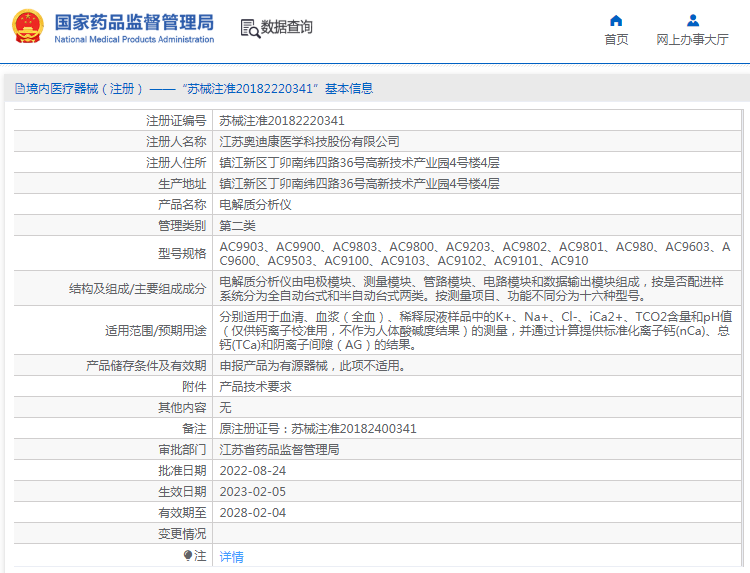Click the 国家药品监督管理局 site title
This screenshot has width=750, height=573.
[x=133, y=22]
